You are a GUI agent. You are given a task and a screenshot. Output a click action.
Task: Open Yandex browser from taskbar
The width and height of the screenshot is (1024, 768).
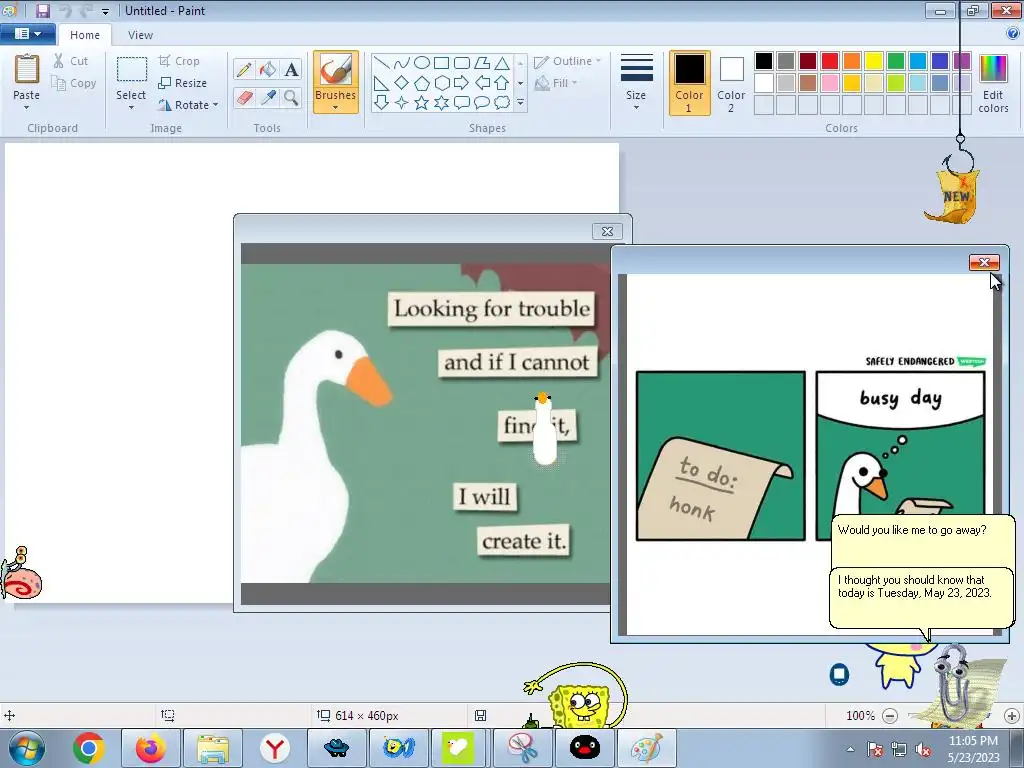click(275, 748)
